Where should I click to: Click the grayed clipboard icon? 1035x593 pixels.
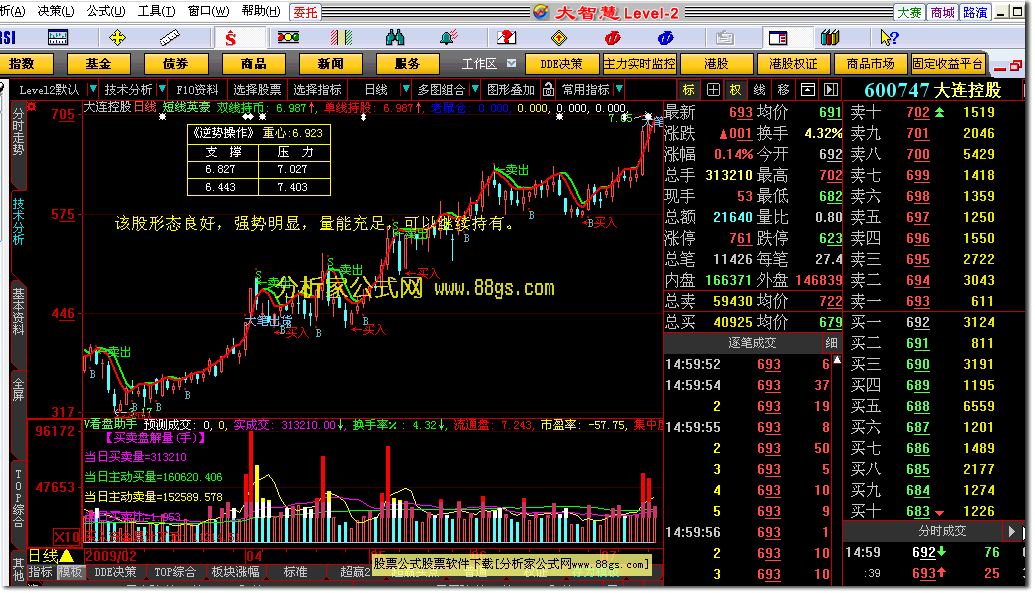tap(725, 38)
